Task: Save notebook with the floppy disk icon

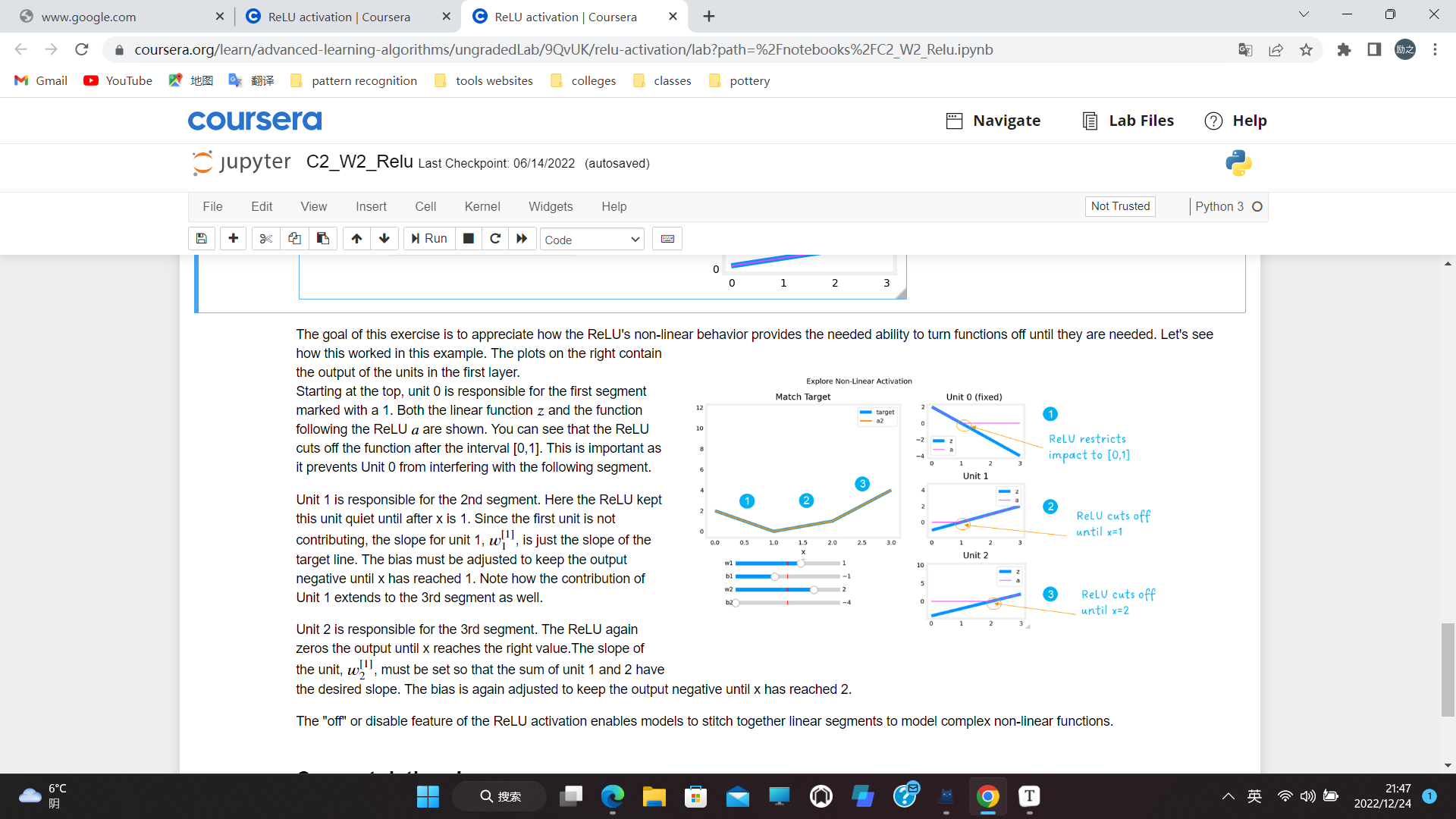Action: [x=202, y=239]
